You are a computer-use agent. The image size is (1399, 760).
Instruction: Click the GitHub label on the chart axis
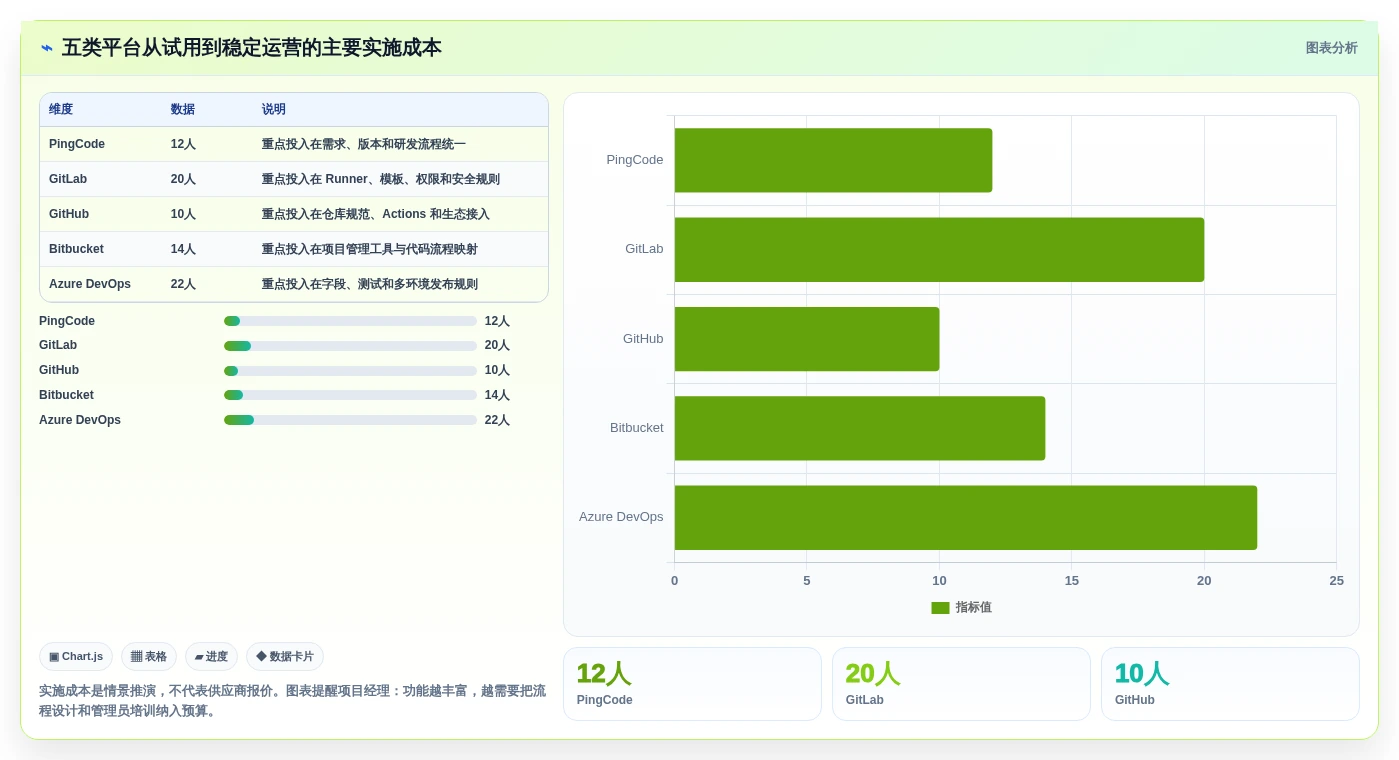click(x=643, y=339)
